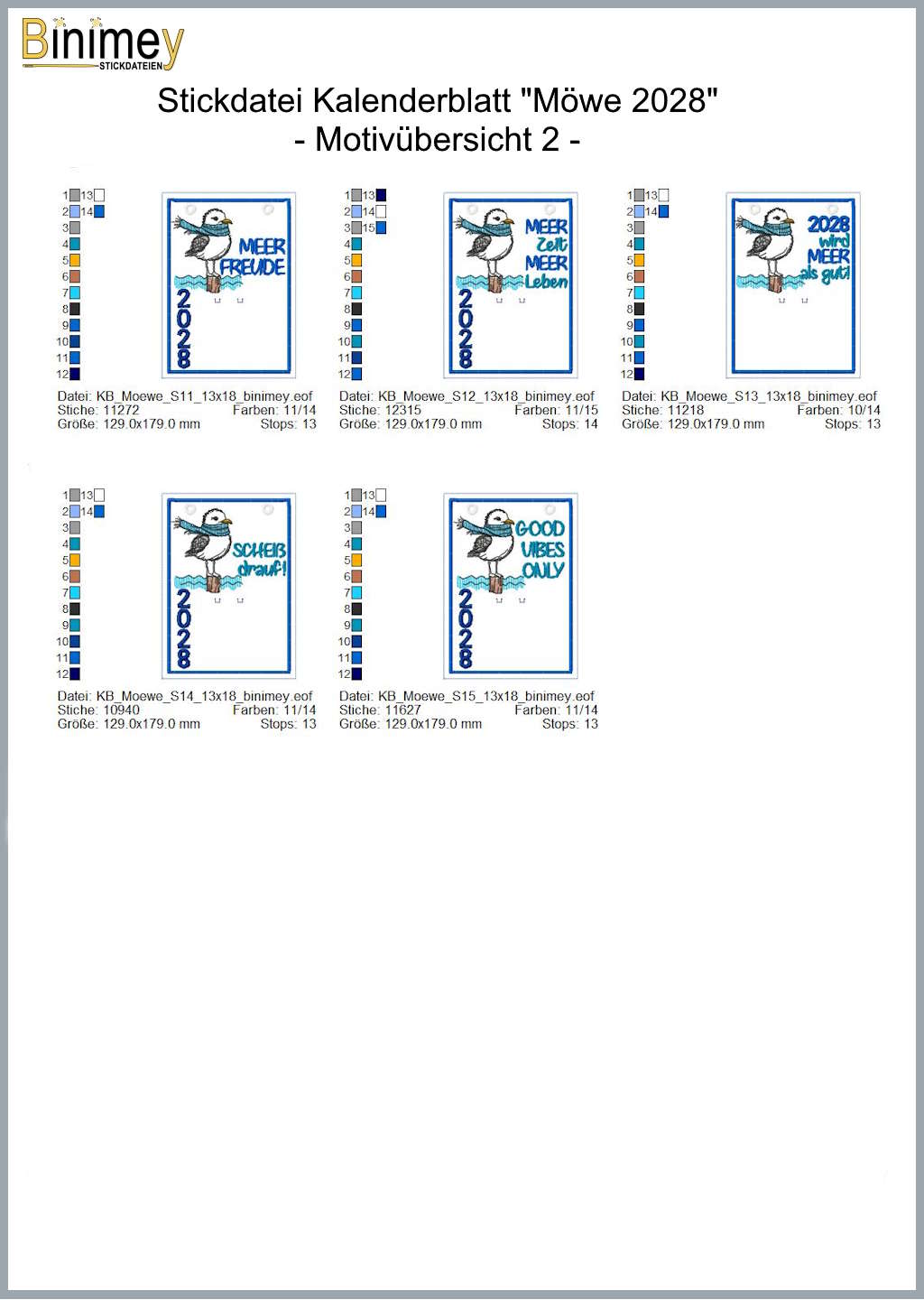Select the SCHEIß drauf! design thumbnail
924x1300 pixels.
coord(228,585)
